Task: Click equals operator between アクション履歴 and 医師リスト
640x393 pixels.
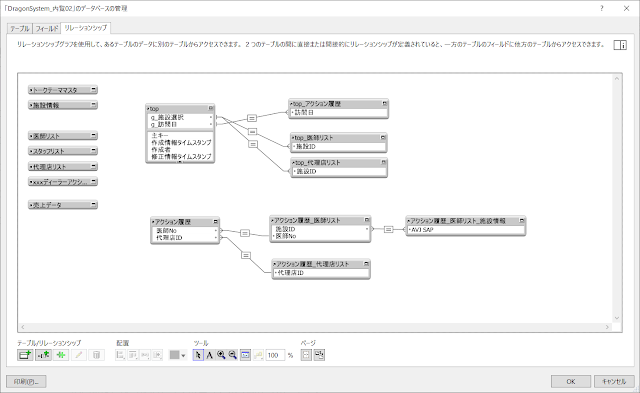Action: pyautogui.click(x=244, y=233)
